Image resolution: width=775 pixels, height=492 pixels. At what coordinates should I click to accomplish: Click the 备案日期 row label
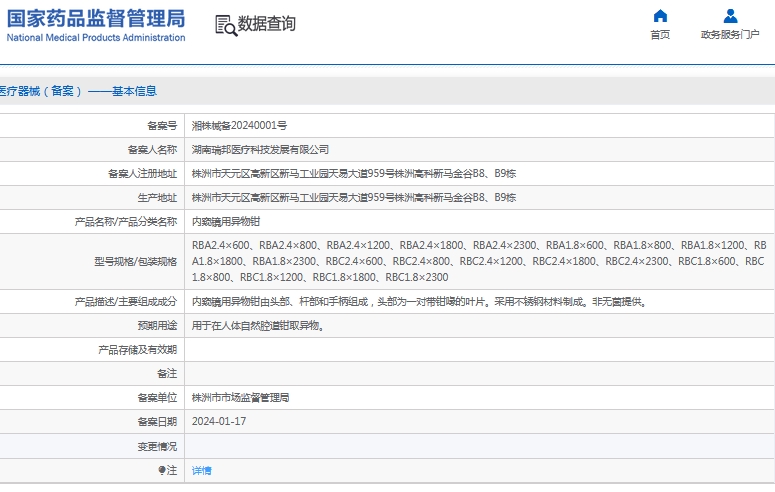(x=157, y=422)
